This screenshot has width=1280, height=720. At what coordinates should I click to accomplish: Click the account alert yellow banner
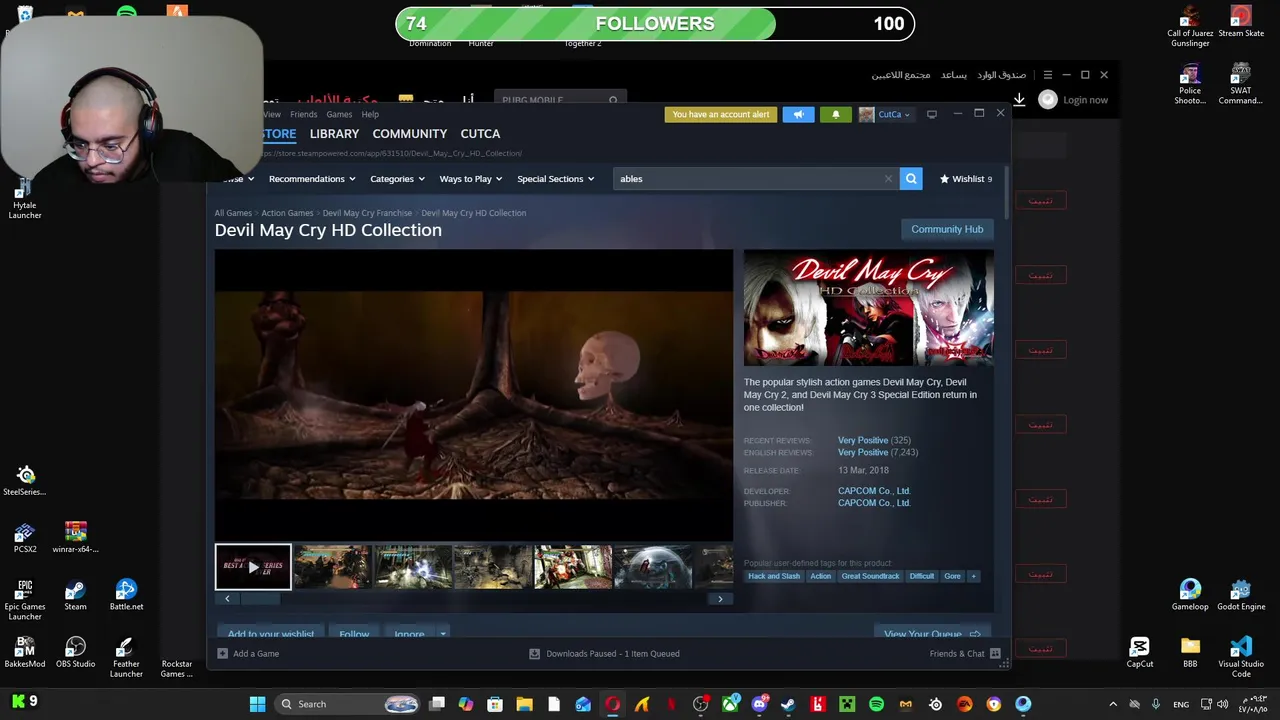coord(721,114)
